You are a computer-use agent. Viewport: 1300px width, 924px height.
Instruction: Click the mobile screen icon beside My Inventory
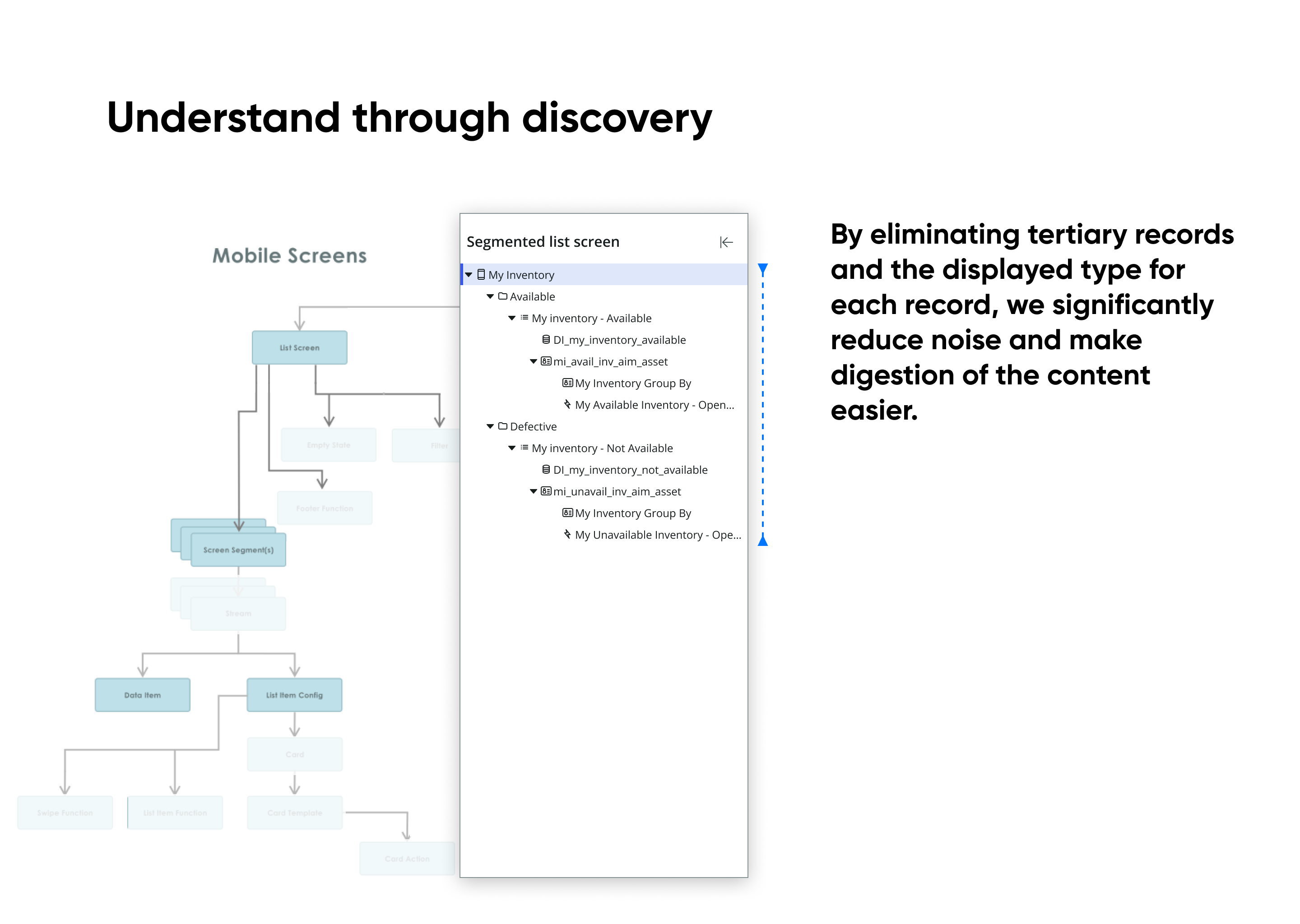click(x=481, y=274)
